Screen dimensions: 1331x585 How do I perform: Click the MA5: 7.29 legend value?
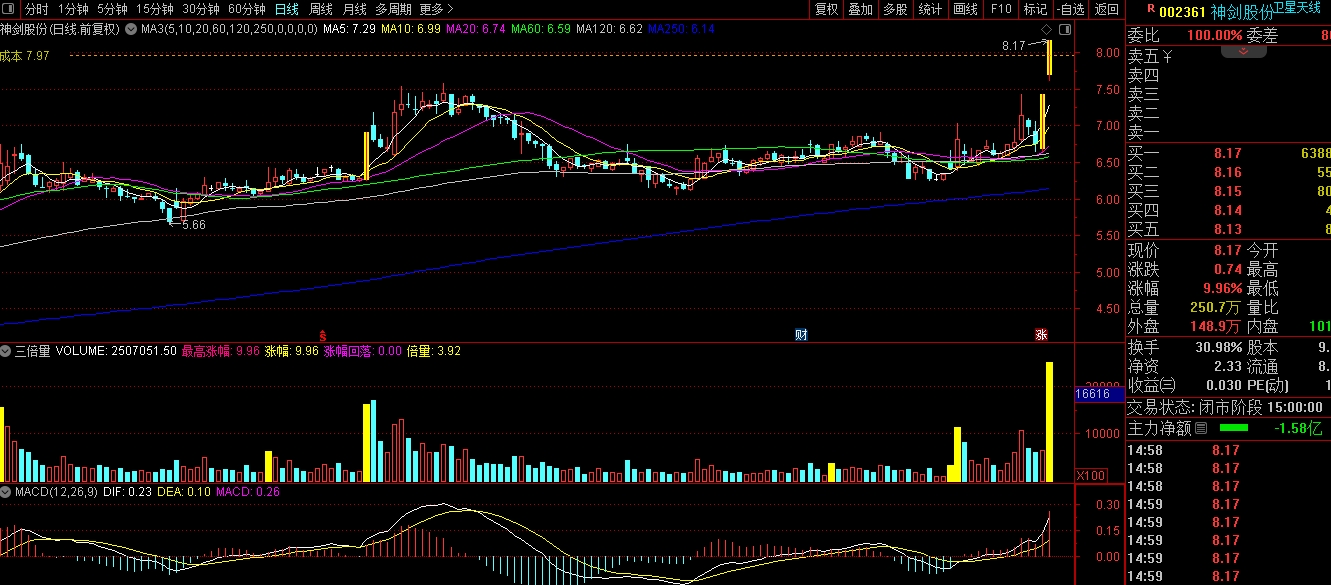click(x=349, y=29)
